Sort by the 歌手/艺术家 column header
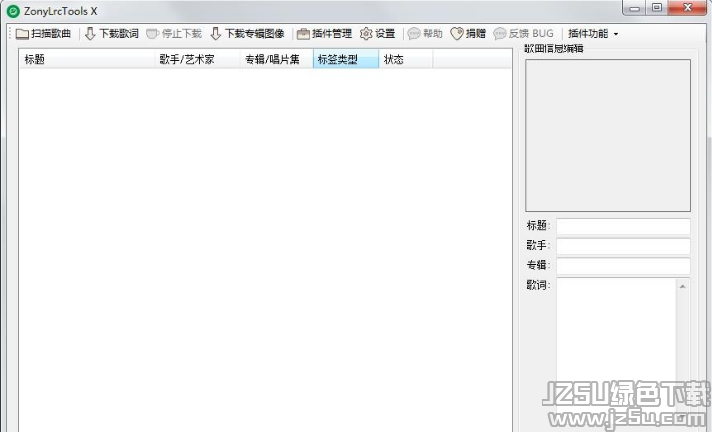Screen dimensions: 712x432 click(198, 60)
